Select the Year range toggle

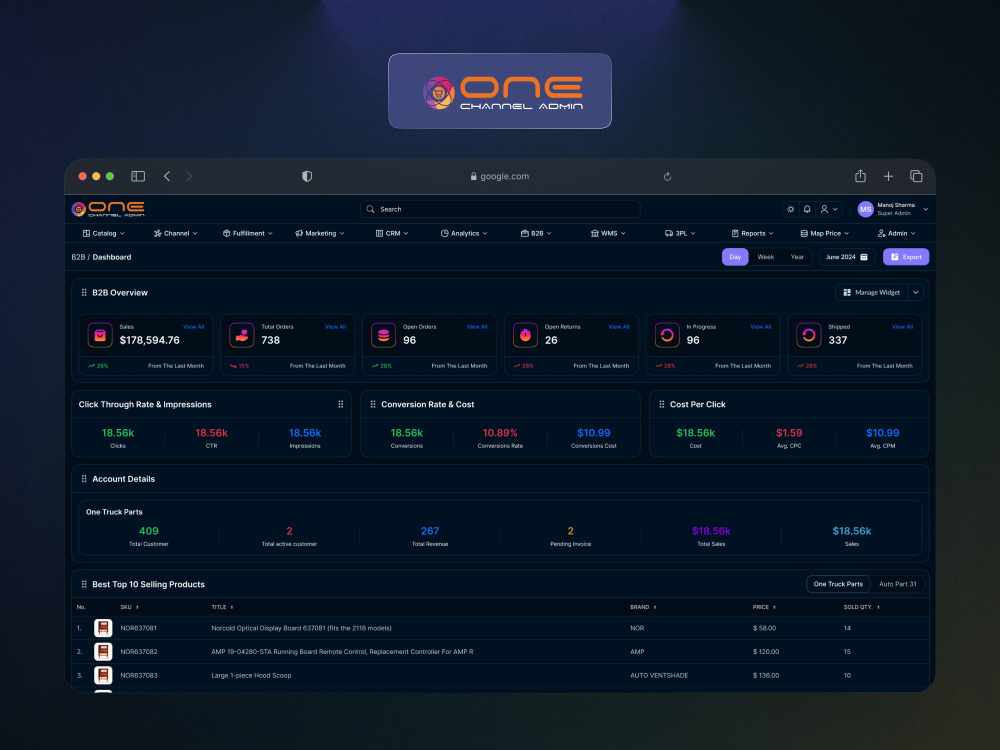click(797, 257)
